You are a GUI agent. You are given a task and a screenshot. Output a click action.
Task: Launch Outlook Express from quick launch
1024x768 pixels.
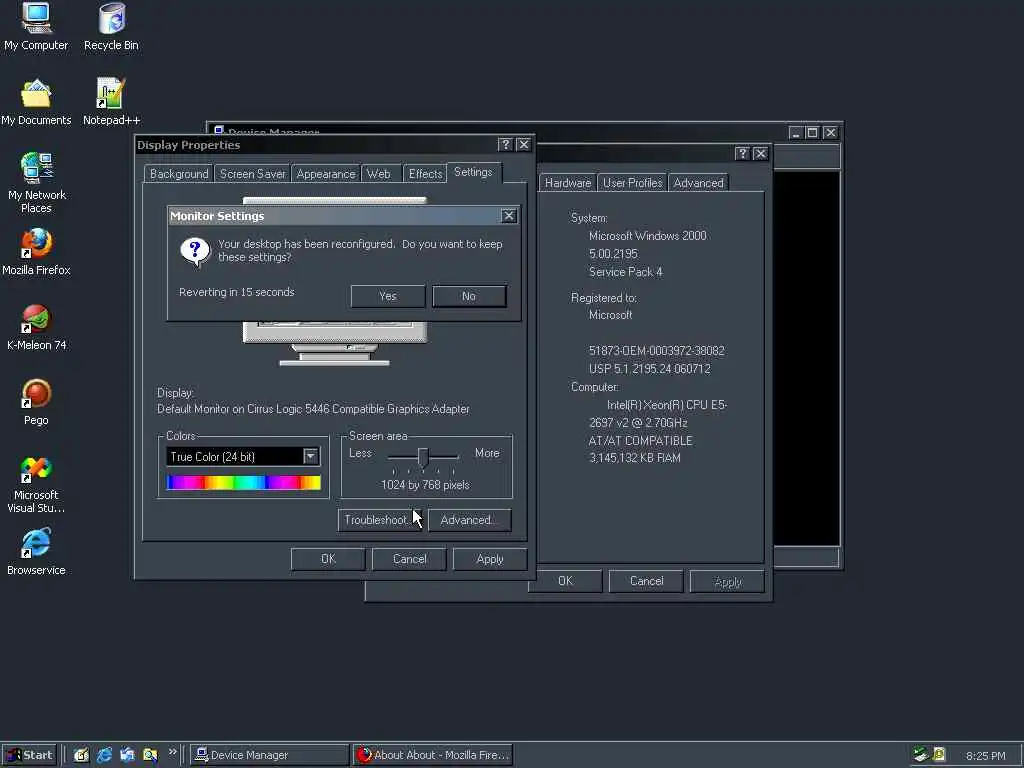point(127,755)
